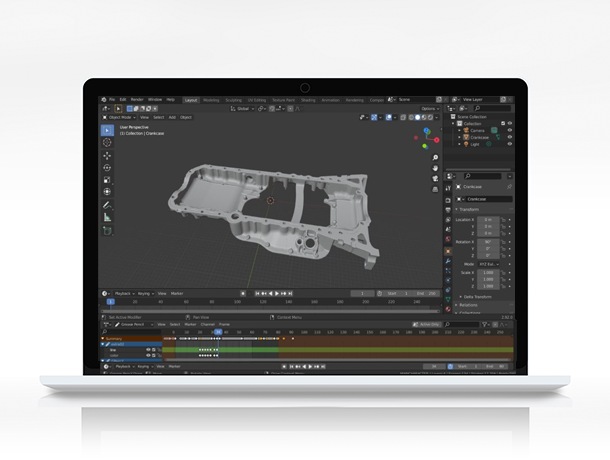Switch to the Sculpting workspace tab
This screenshot has width=610, height=460.
(233, 100)
